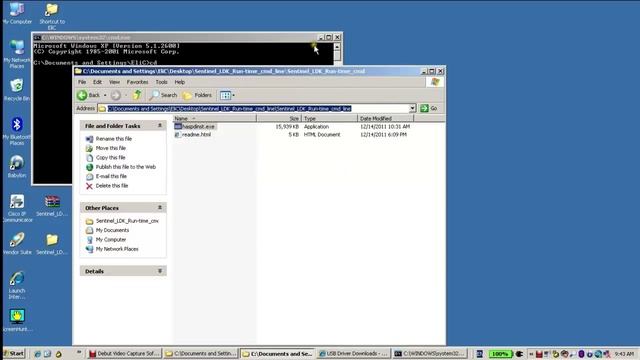Click the Start button
Screen dimensions: 640x360
point(14,353)
